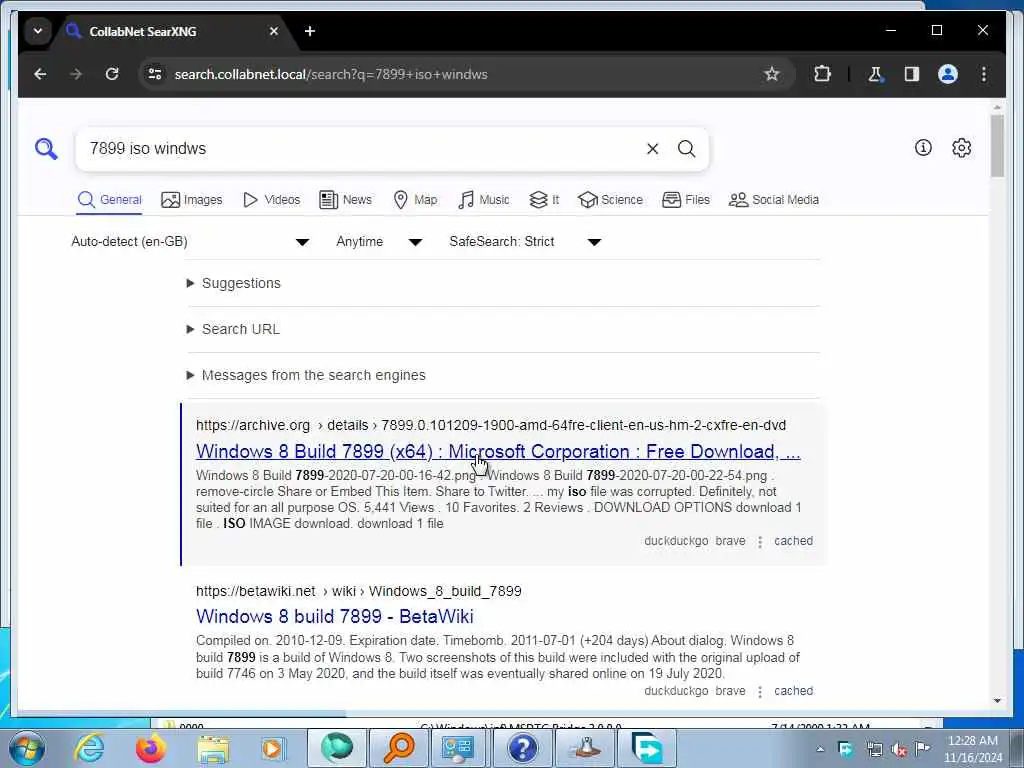Click the address bar URL

coord(330,74)
